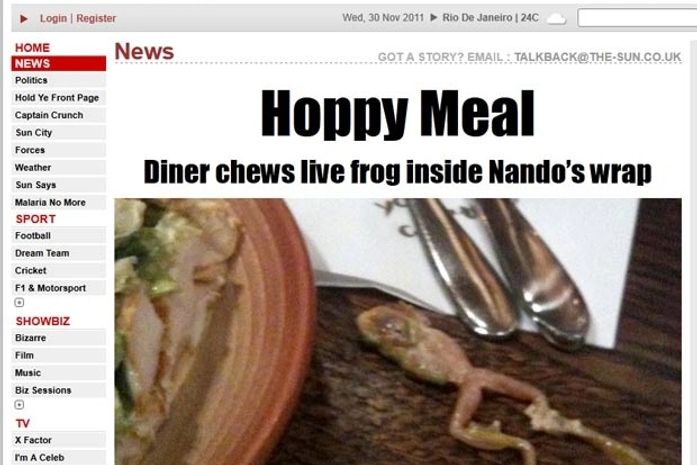This screenshot has width=697, height=465.
Task: Select the NEWS menu item
Action: click(59, 64)
